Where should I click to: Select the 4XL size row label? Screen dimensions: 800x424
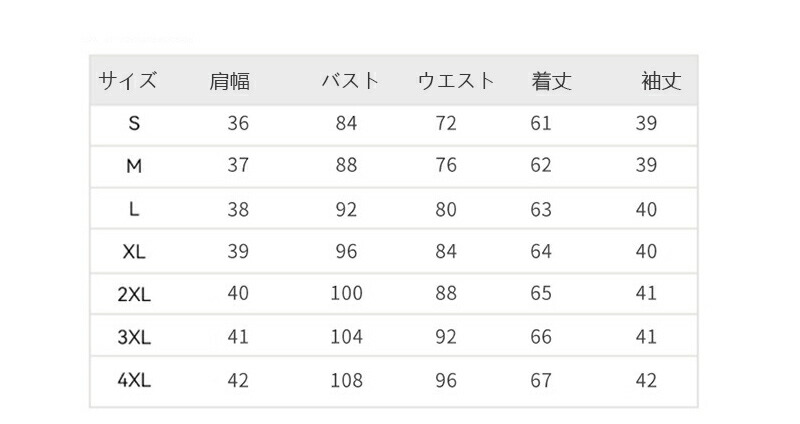pyautogui.click(x=134, y=381)
